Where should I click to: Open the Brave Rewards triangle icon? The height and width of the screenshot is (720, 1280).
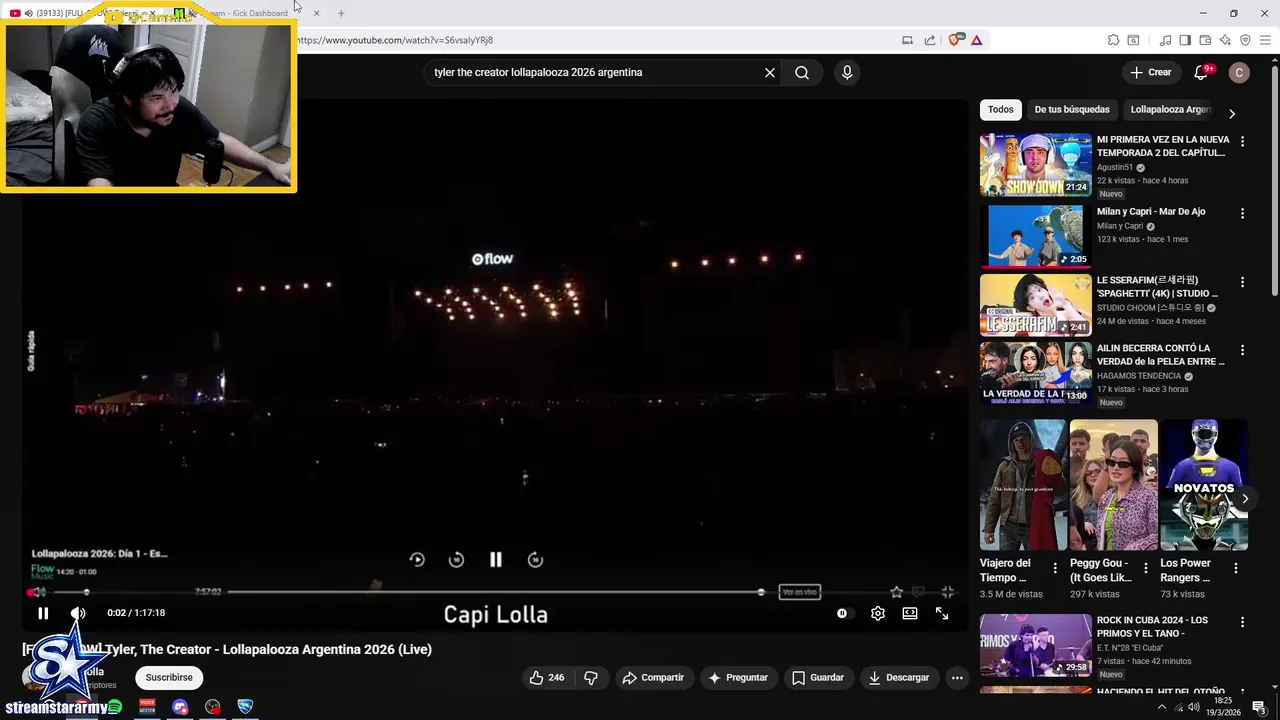pos(976,40)
